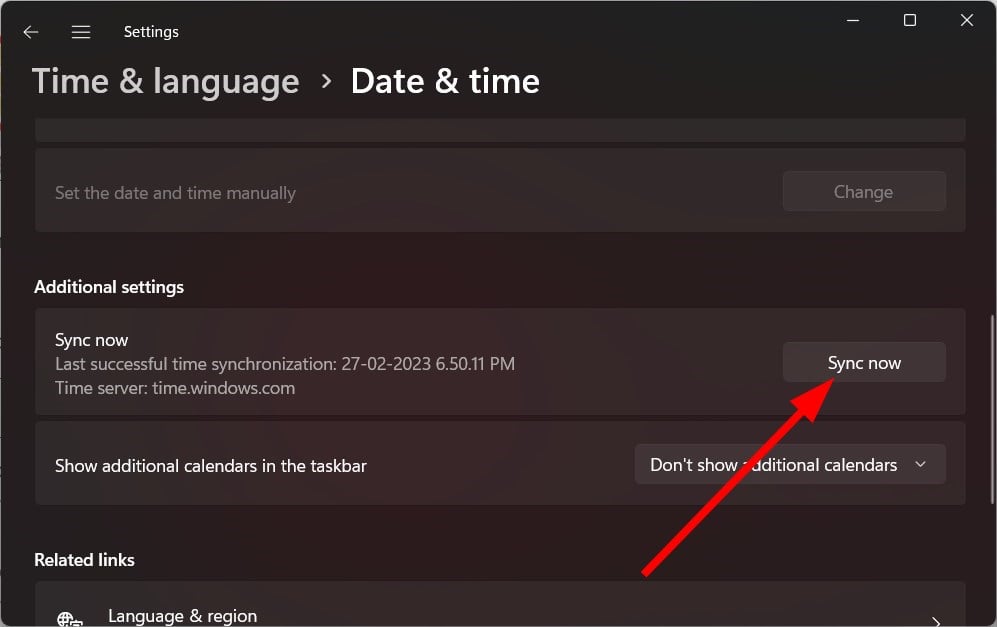Click the dropdown arrow next to additional calendars

pos(920,464)
